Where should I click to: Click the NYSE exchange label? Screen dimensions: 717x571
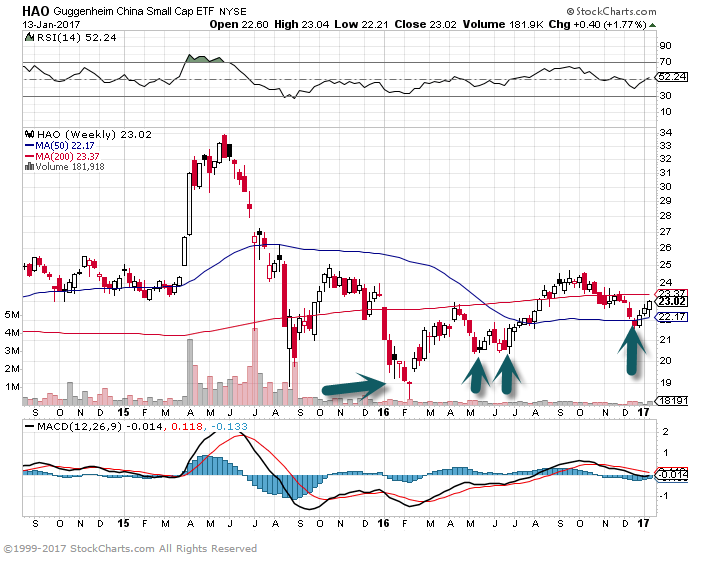(x=233, y=12)
